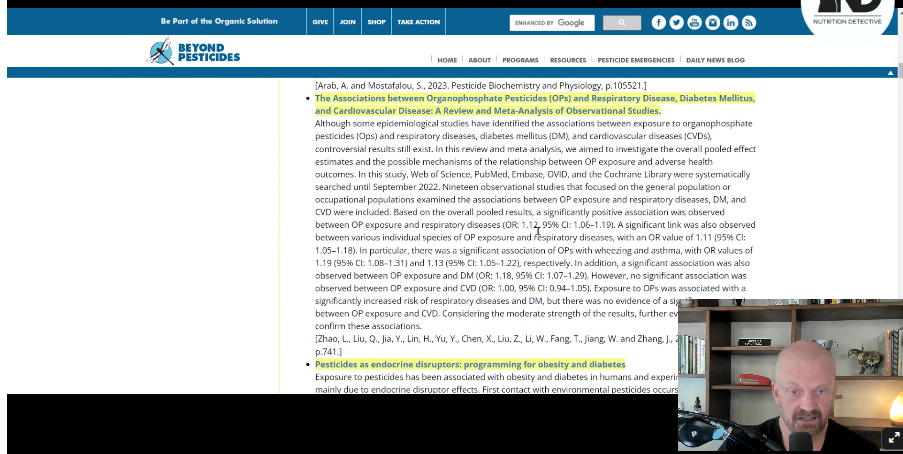
Task: Click the Arab and Mostafalou 2023 citation text
Action: click(x=480, y=85)
